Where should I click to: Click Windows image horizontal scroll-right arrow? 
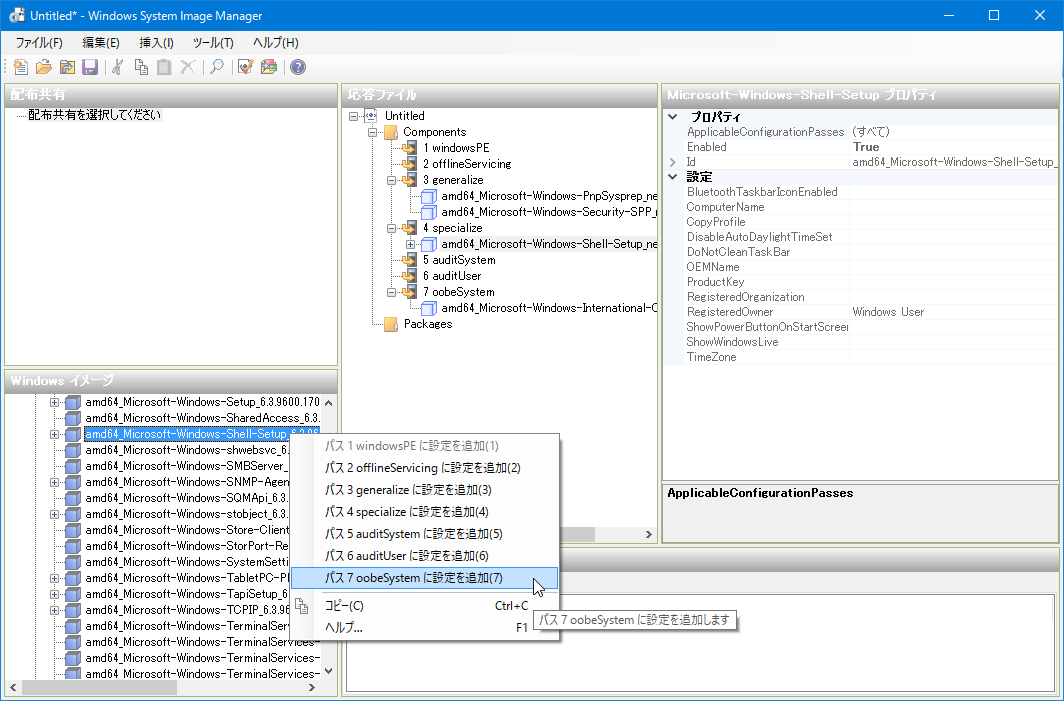pyautogui.click(x=311, y=687)
